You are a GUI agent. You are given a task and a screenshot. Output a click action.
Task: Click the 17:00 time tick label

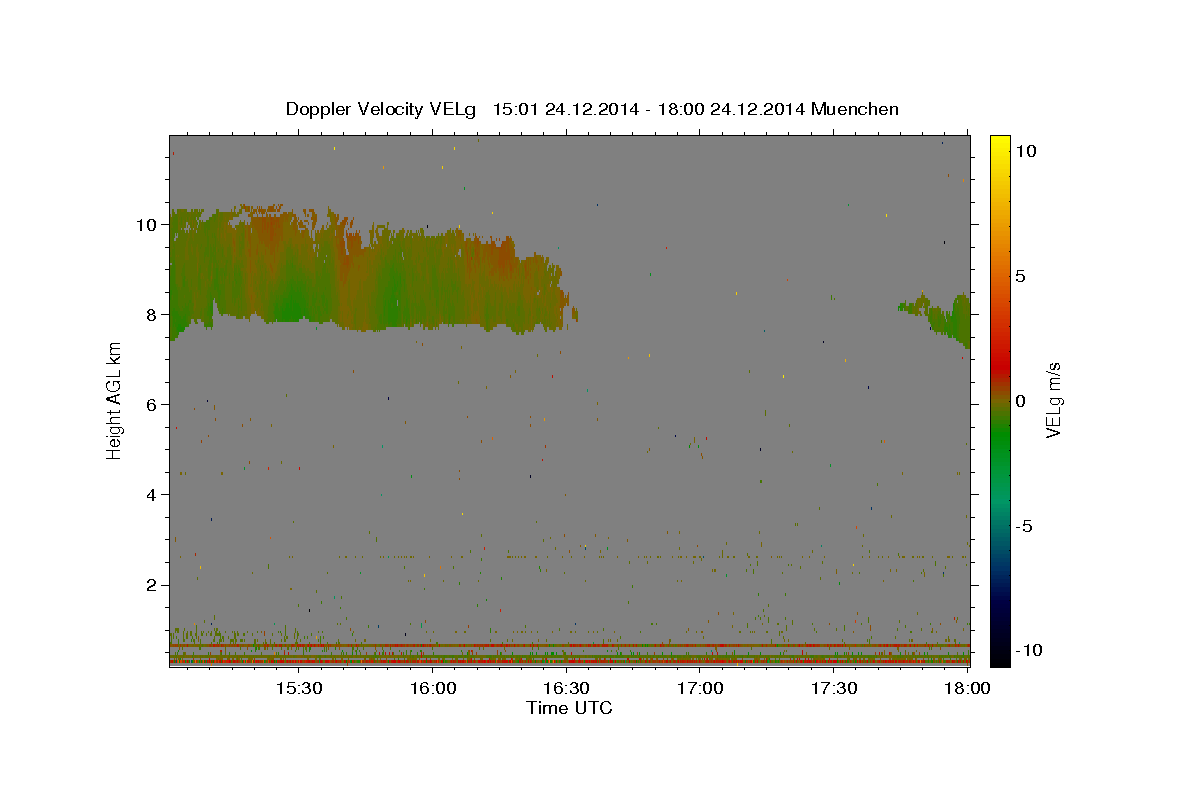pyautogui.click(x=700, y=688)
